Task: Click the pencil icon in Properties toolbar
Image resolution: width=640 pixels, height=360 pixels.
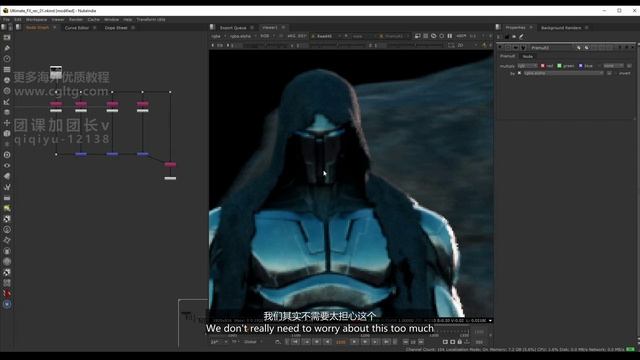Action: [522, 37]
